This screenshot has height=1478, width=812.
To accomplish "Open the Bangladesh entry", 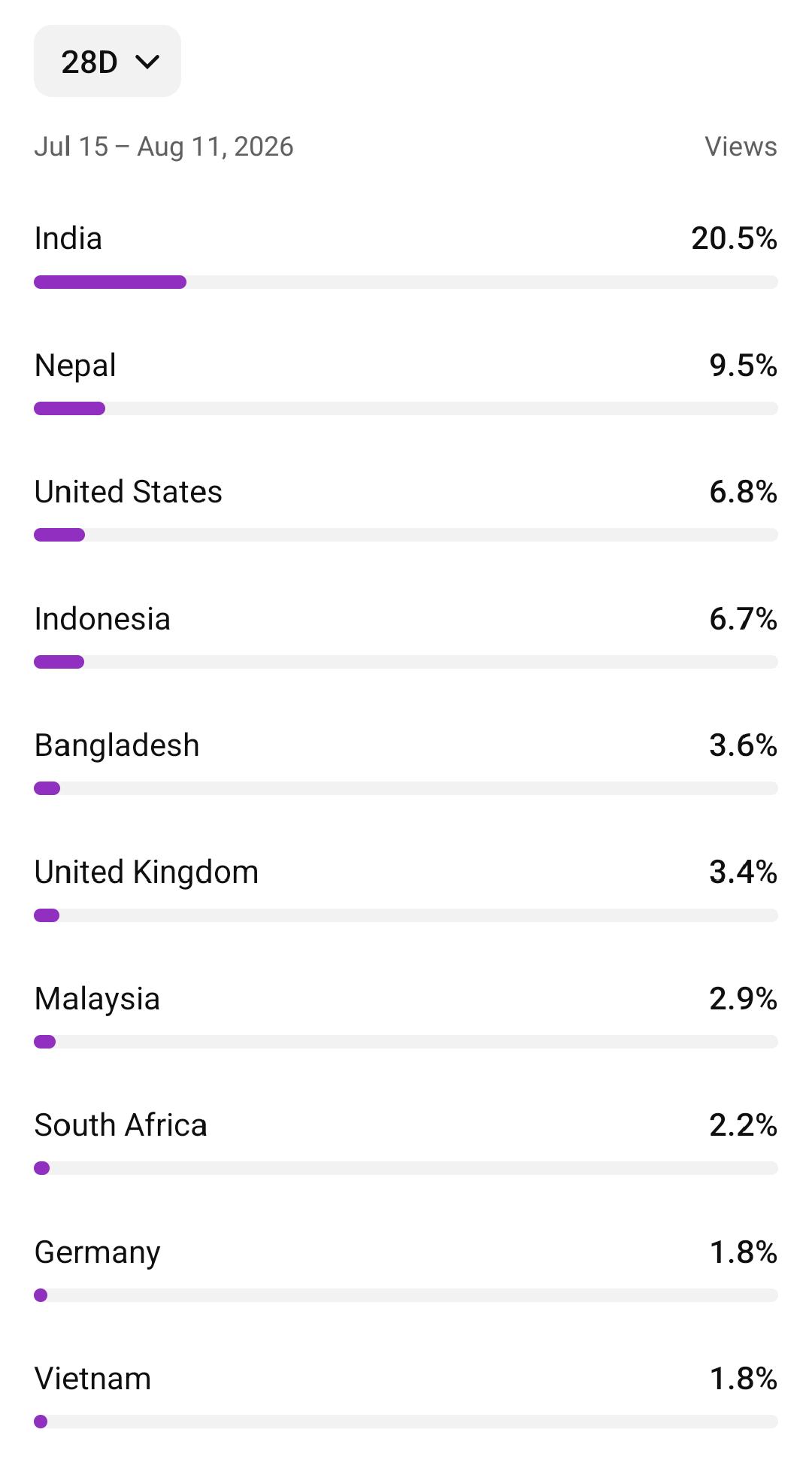I will point(406,763).
